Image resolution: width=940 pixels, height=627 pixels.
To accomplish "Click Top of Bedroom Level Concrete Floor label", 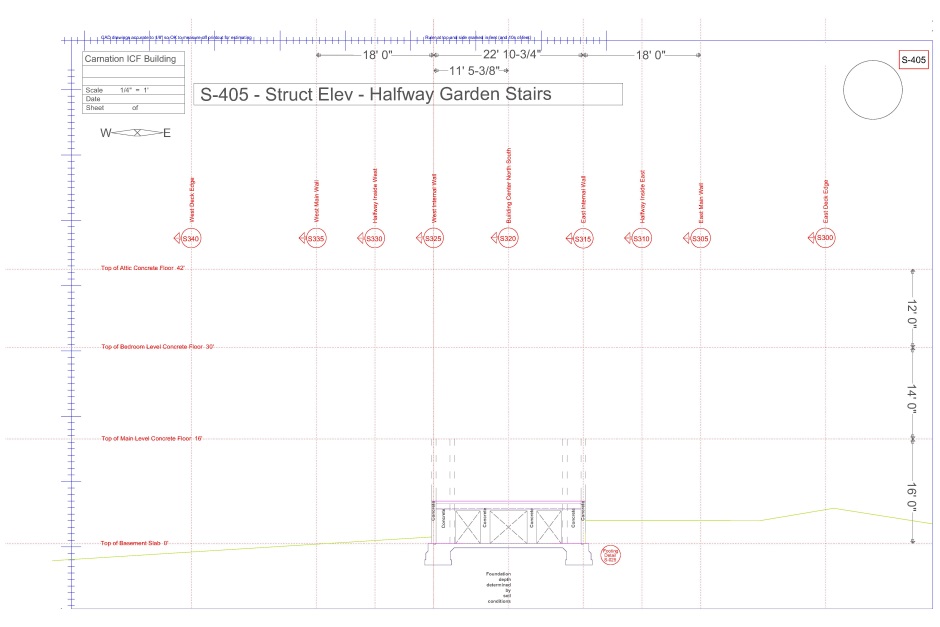I will coord(158,346).
